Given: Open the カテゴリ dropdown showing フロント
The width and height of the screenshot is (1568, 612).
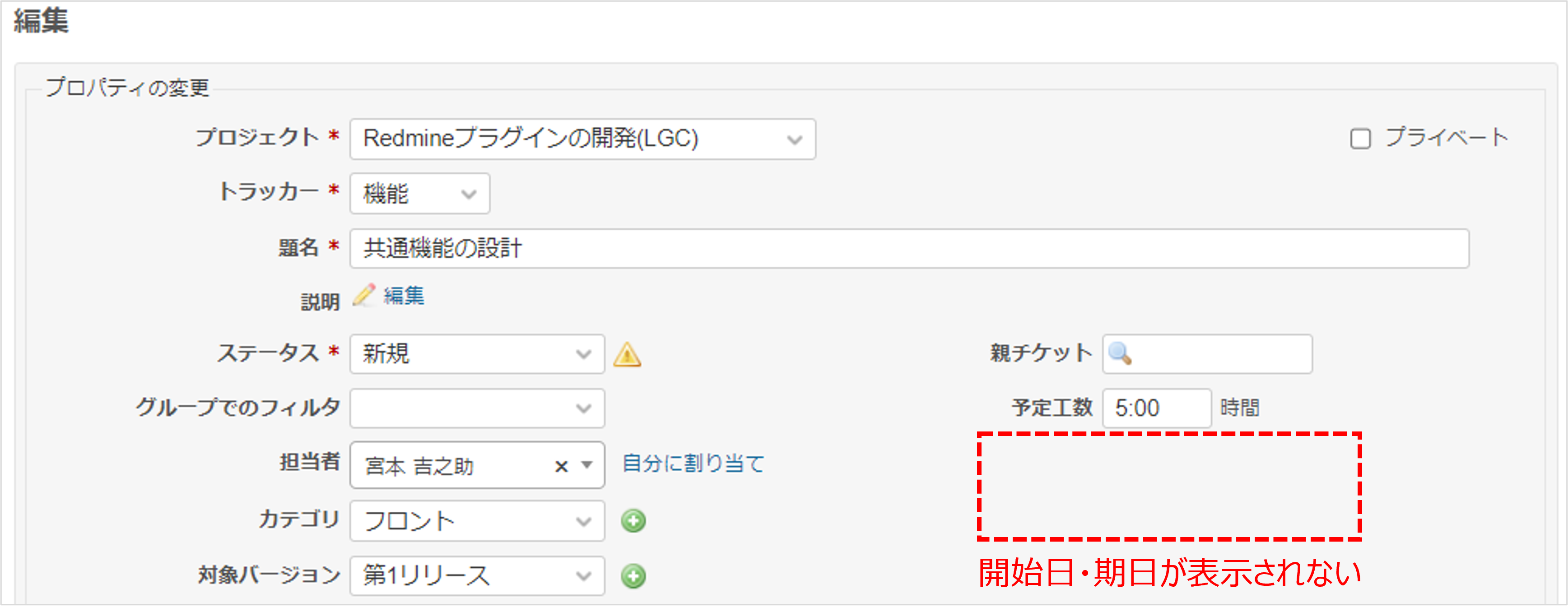Looking at the screenshot, I should (477, 521).
